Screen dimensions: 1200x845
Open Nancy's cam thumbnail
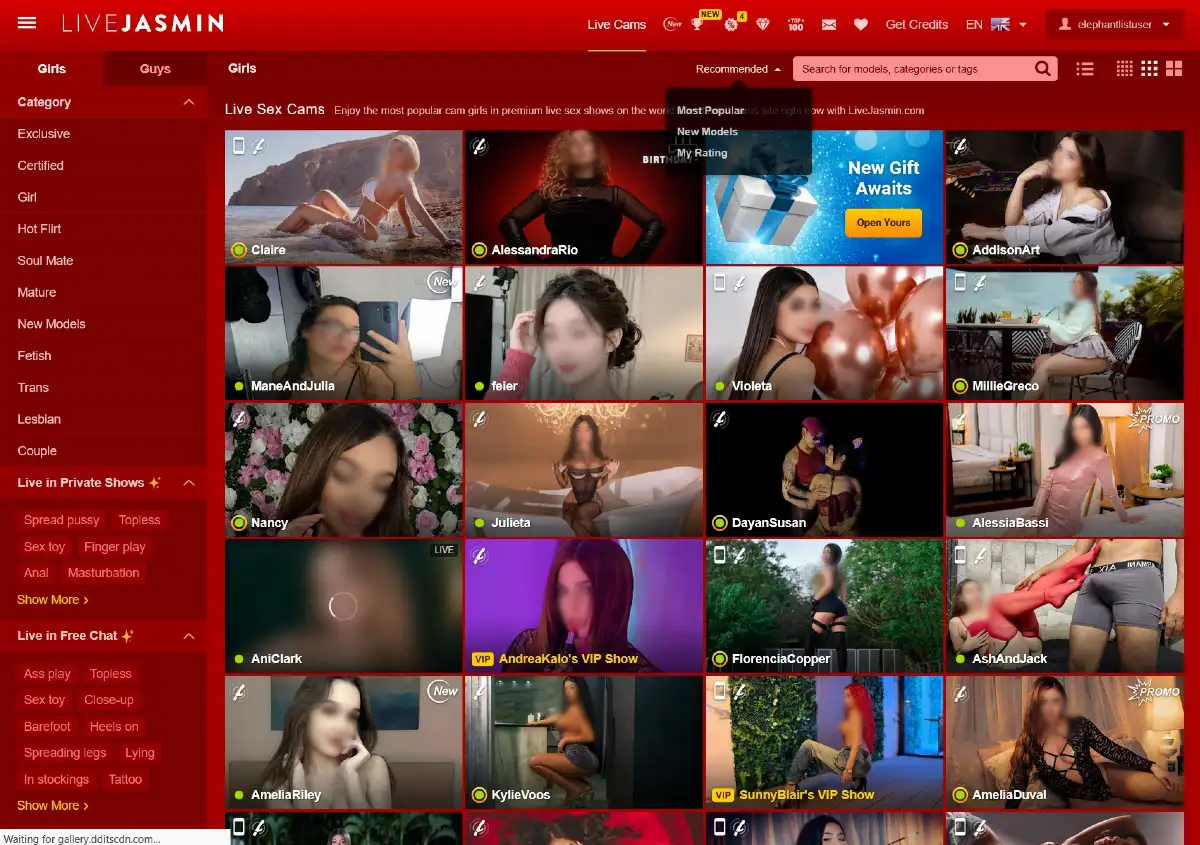pyautogui.click(x=344, y=470)
